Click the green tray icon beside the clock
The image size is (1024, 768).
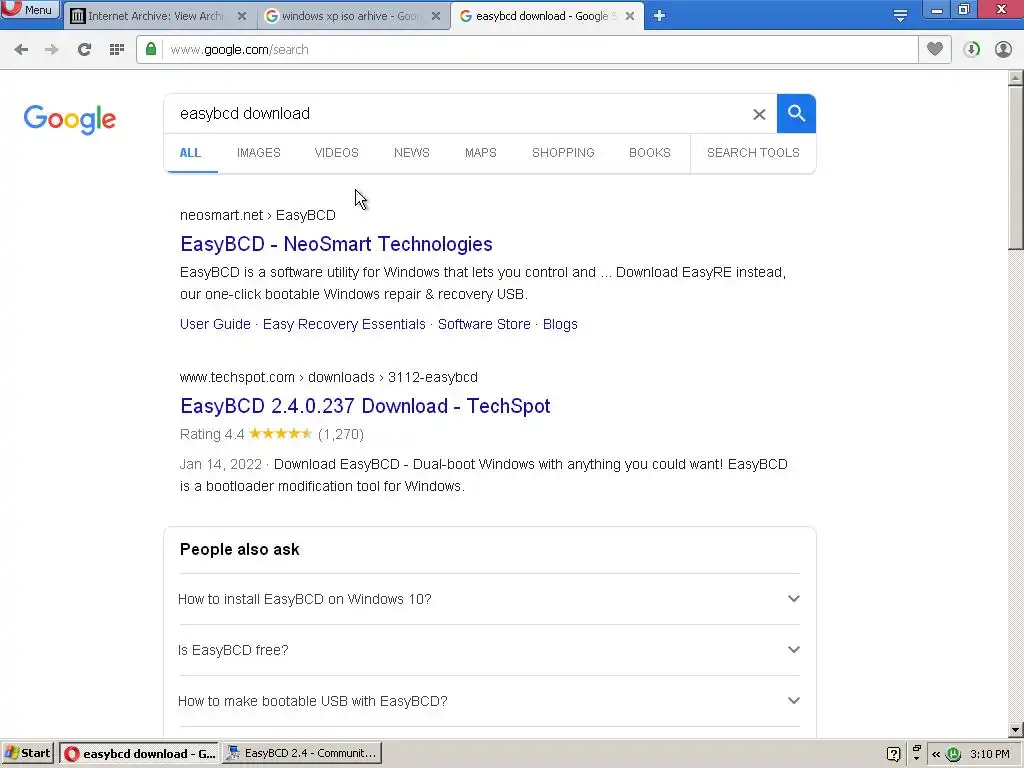(953, 754)
